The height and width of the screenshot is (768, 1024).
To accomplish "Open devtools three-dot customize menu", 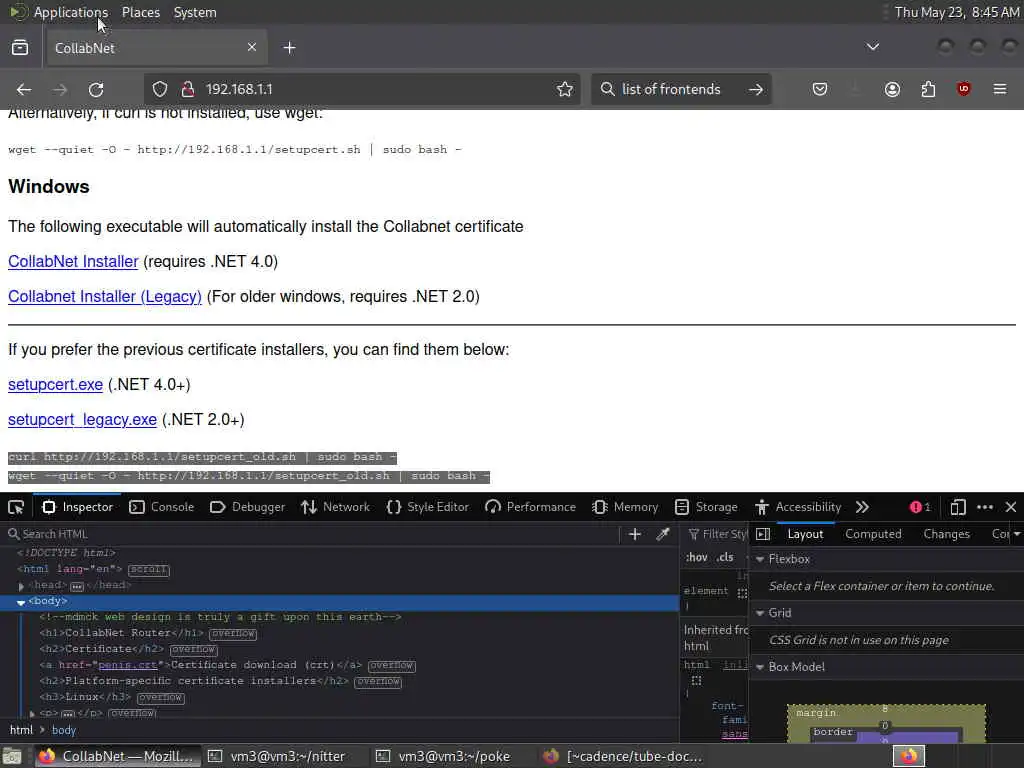I will (x=985, y=507).
